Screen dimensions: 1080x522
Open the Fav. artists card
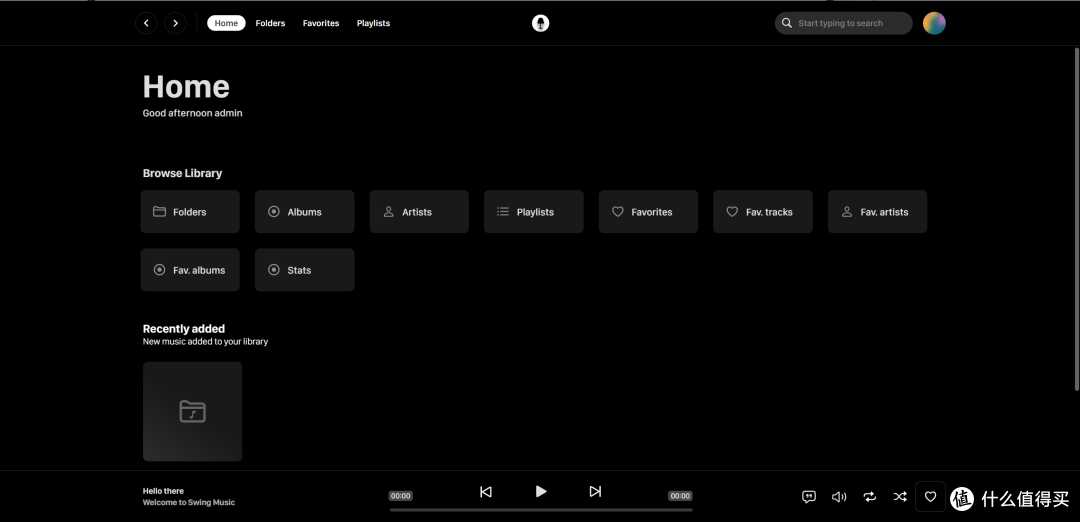click(878, 212)
